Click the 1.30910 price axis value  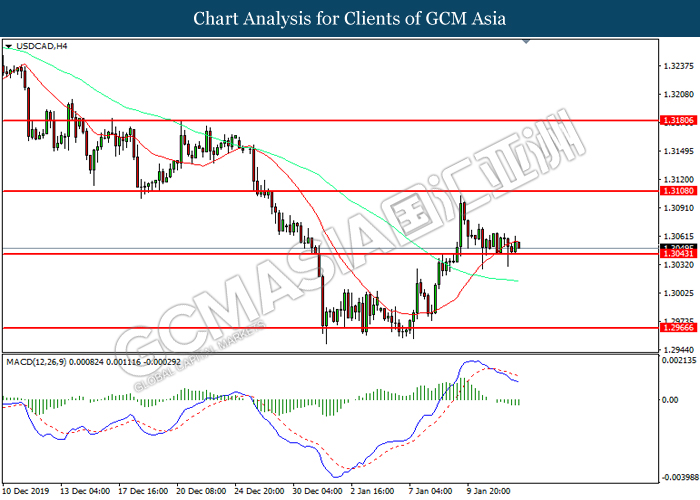679,208
